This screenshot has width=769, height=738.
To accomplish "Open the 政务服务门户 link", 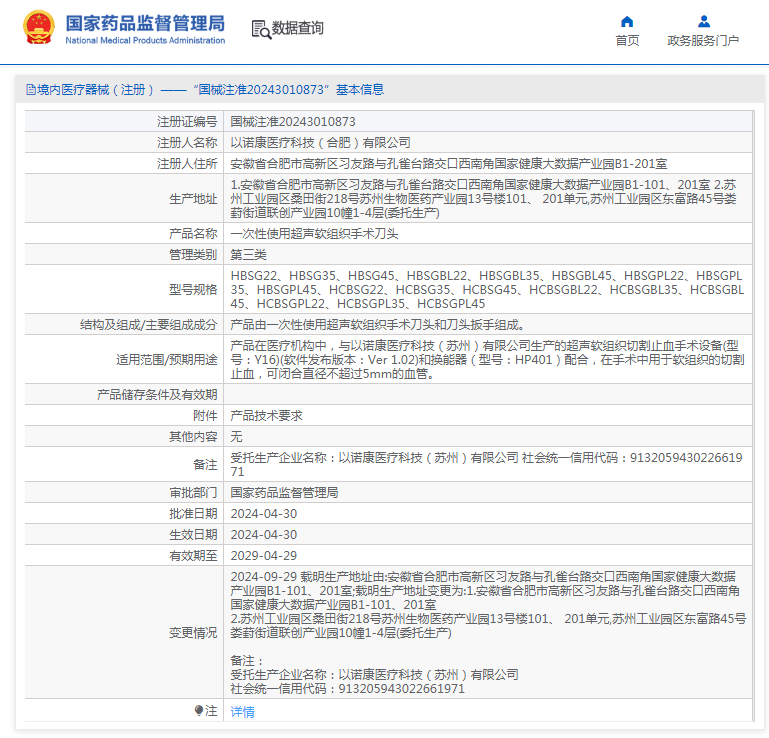I will (x=703, y=41).
